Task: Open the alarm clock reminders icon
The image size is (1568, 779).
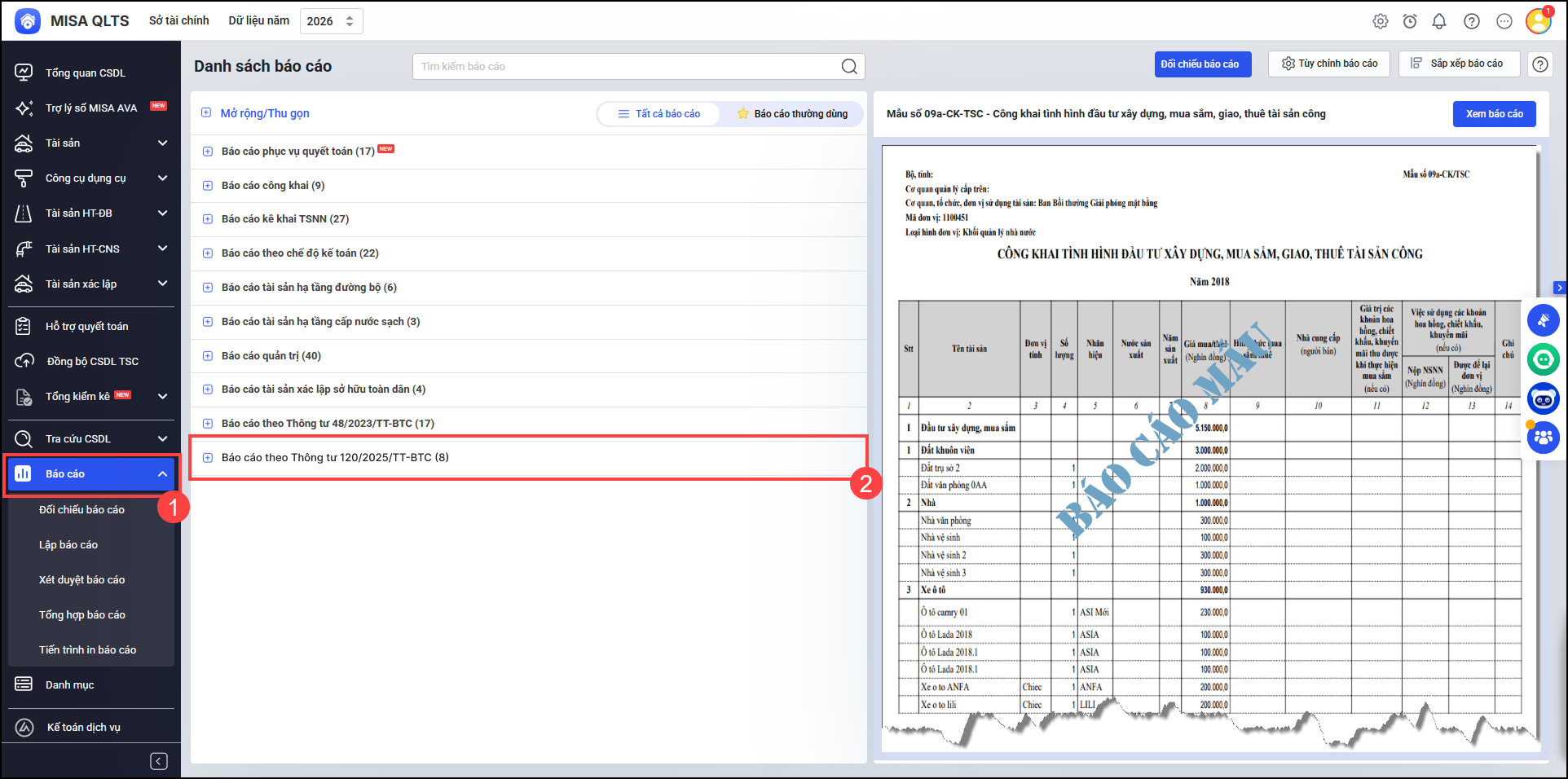Action: 1410,21
